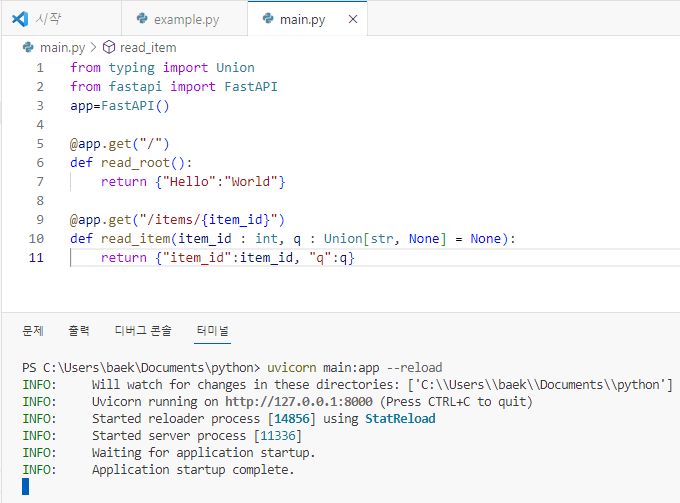Open the 디버그 콘솔 panel tab

[143, 331]
